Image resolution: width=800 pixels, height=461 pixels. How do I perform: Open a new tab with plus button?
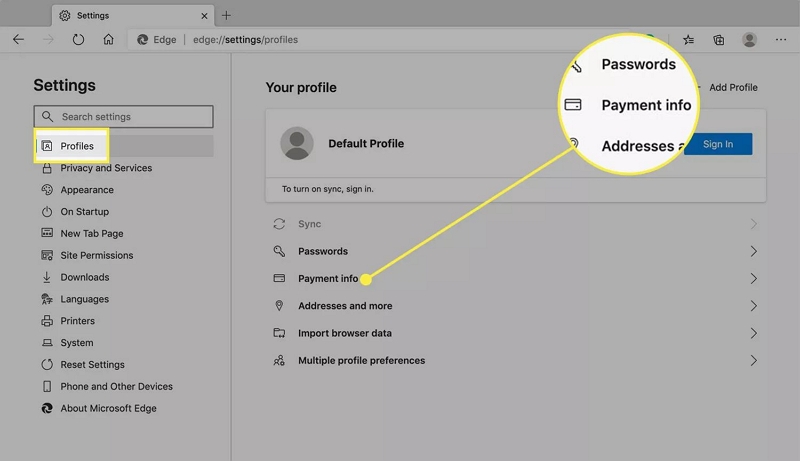pos(226,16)
